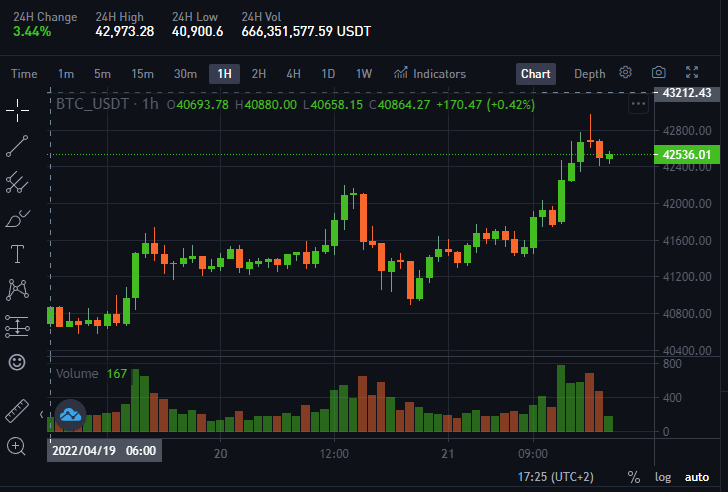
Task: Switch to the Depth tab
Action: pyautogui.click(x=590, y=74)
